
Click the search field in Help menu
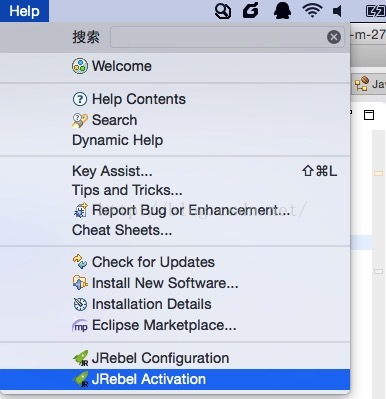coord(227,37)
